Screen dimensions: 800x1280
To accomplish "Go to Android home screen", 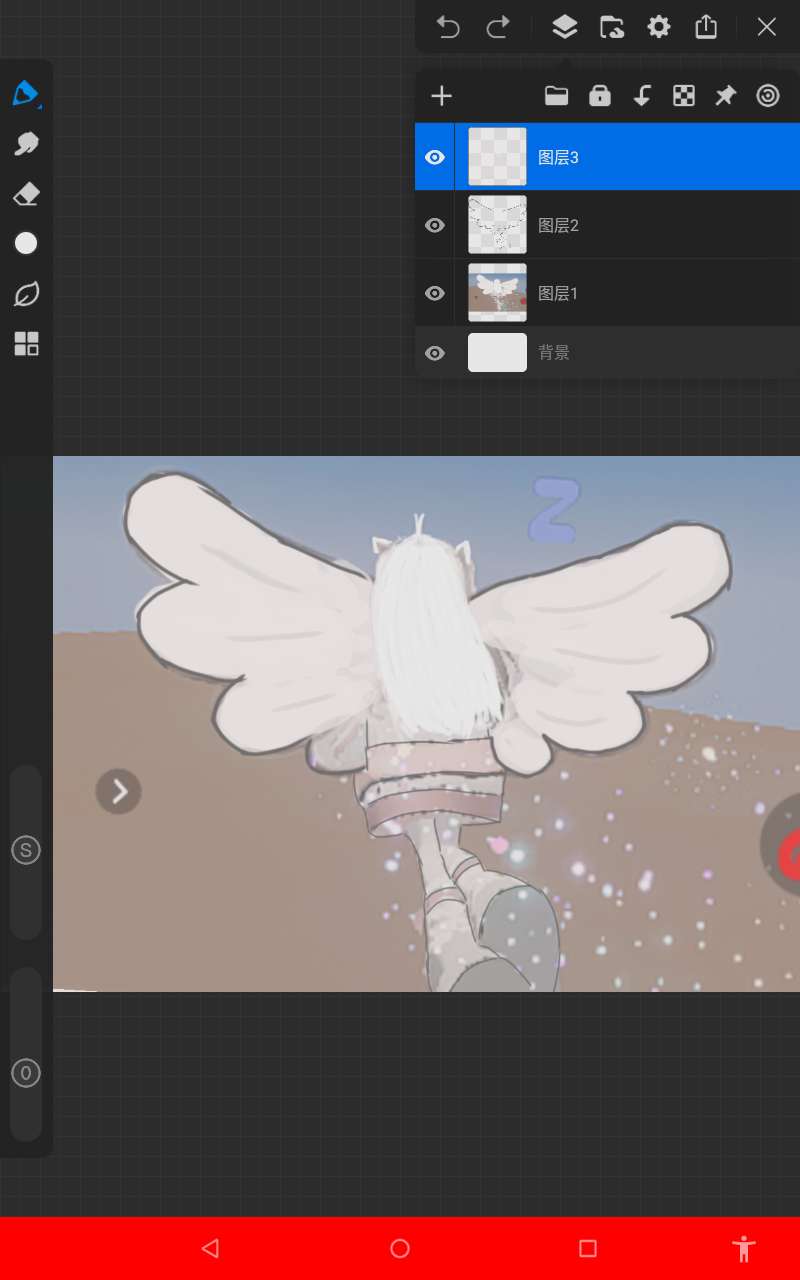I will [400, 1248].
